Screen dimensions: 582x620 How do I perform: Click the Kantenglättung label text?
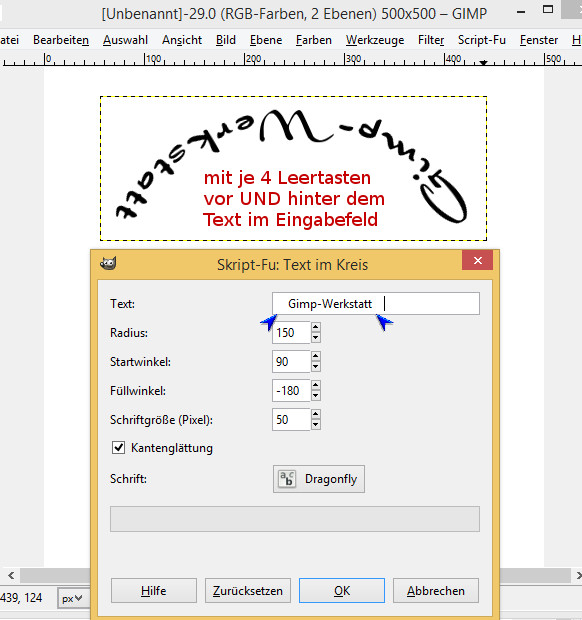point(172,448)
